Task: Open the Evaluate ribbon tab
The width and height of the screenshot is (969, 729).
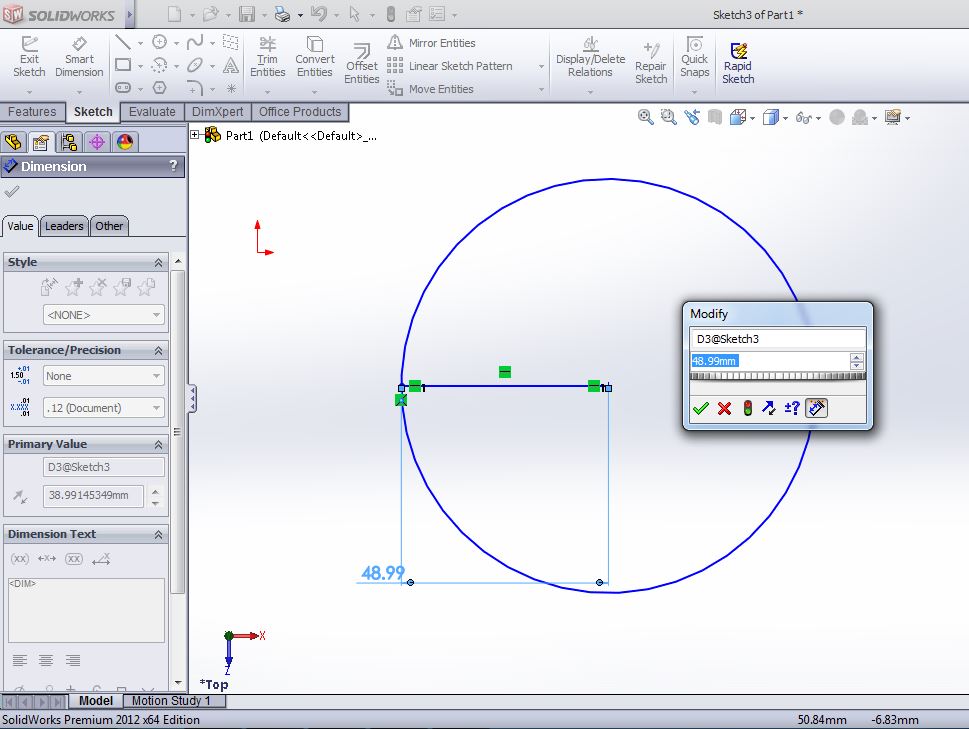Action: click(152, 112)
